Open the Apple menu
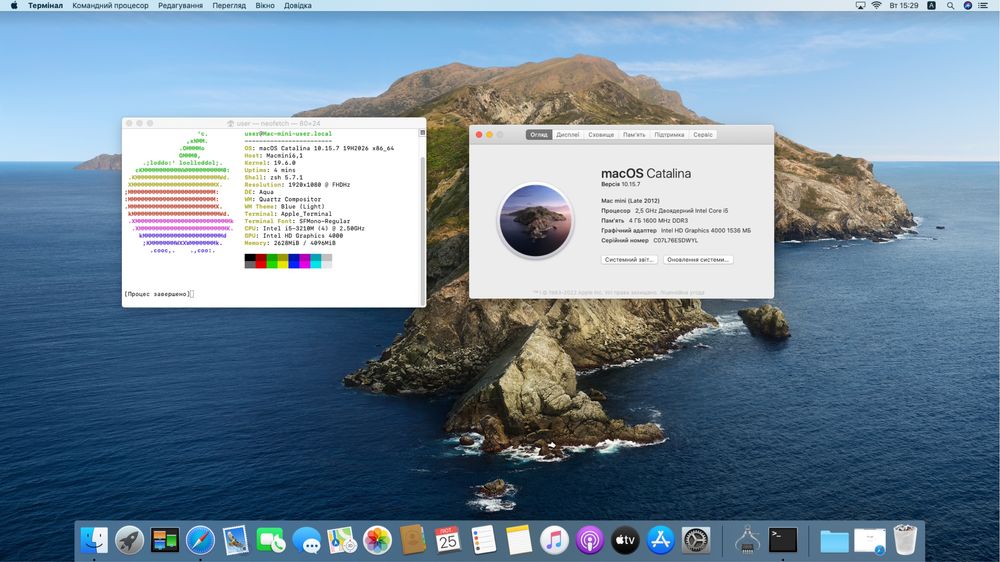Image resolution: width=1000 pixels, height=562 pixels. 14,6
